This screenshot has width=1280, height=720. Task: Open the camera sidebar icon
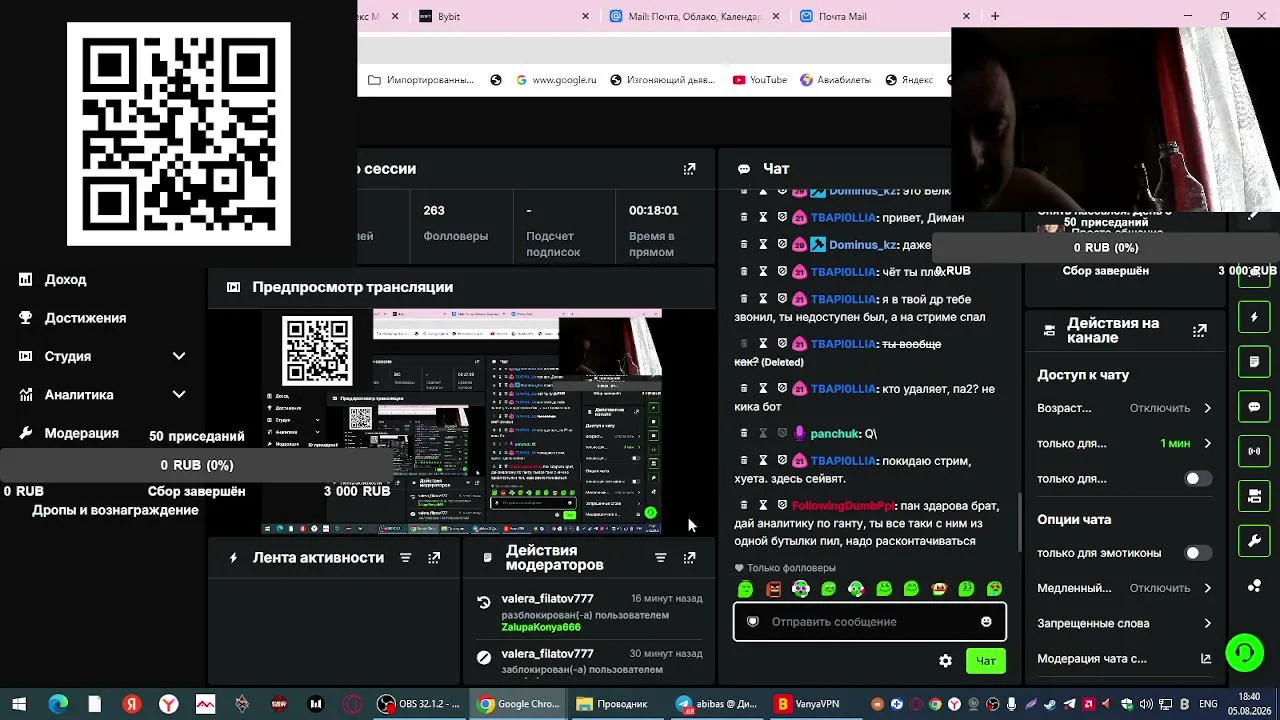click(1254, 496)
